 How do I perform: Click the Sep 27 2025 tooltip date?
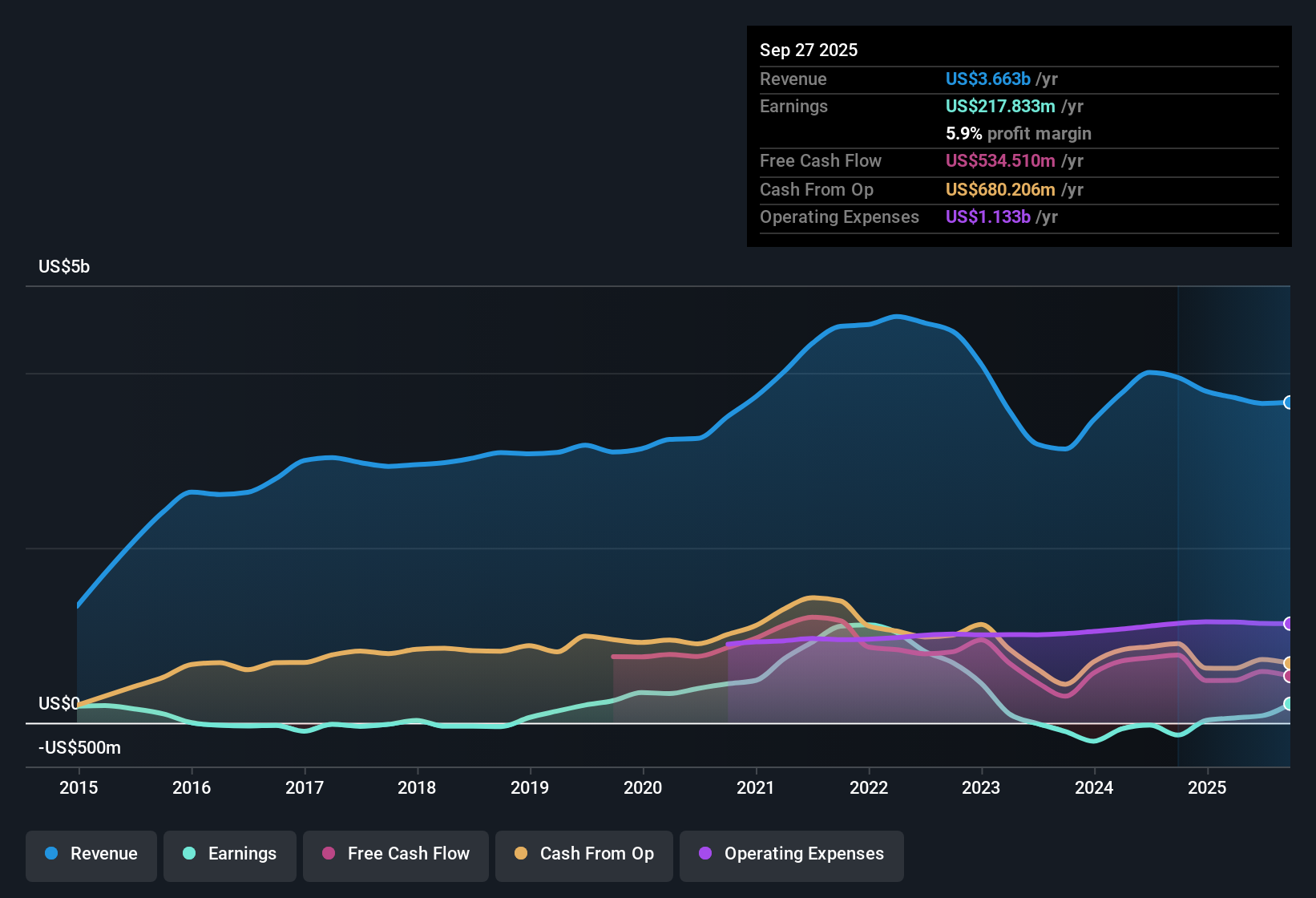click(809, 50)
